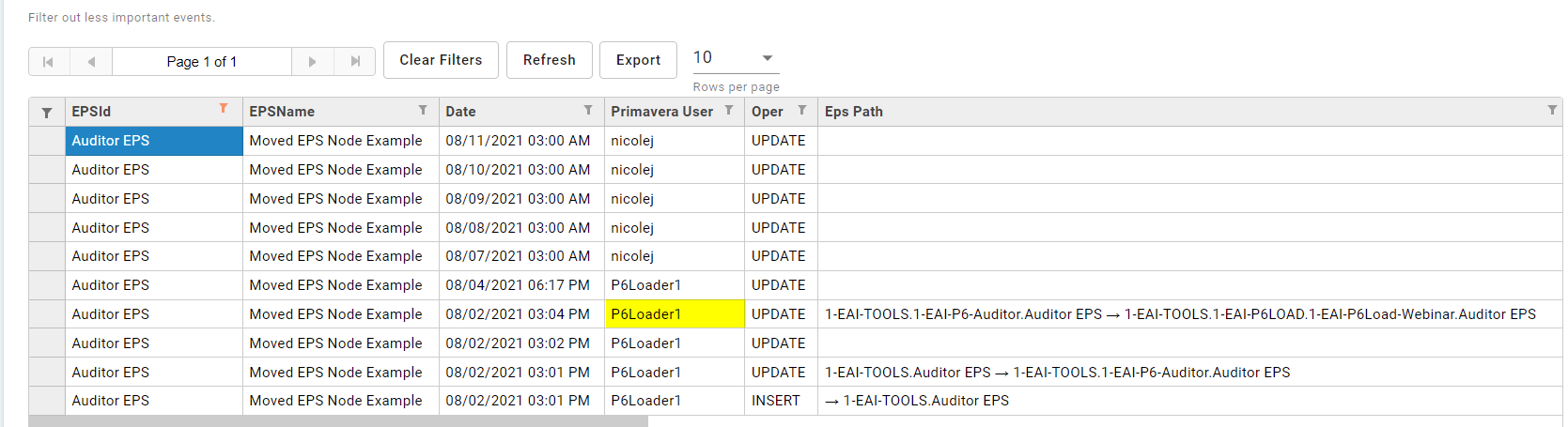
Task: Go to the previous page
Action: (91, 62)
